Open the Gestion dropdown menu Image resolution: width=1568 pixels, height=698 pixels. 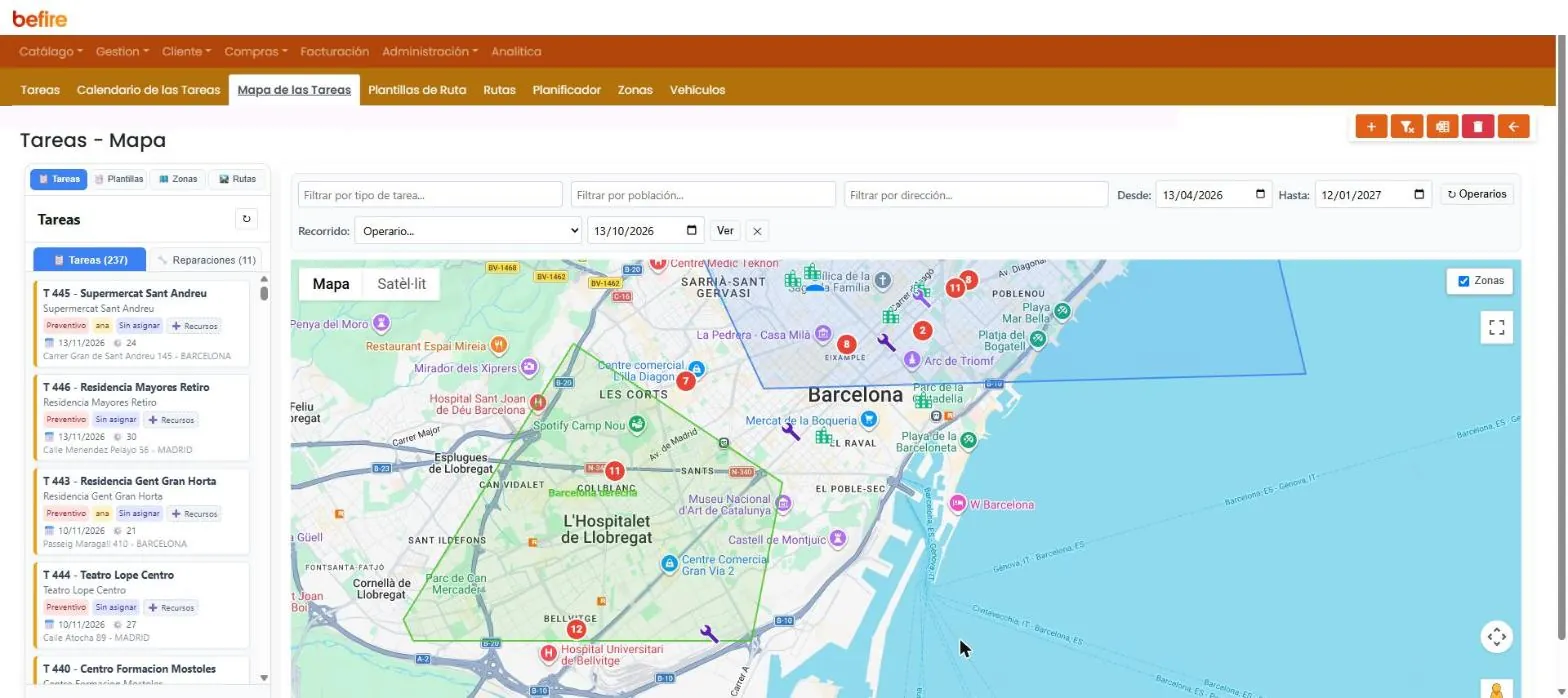pos(122,51)
